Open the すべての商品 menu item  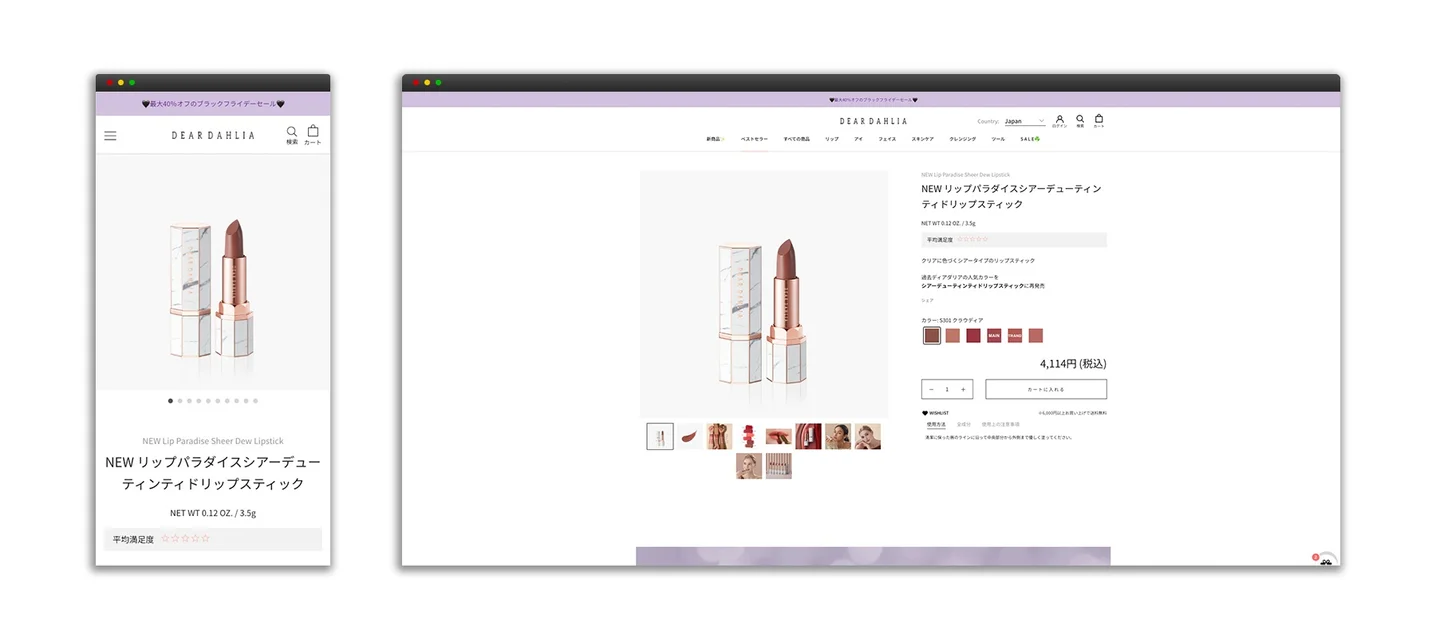797,139
